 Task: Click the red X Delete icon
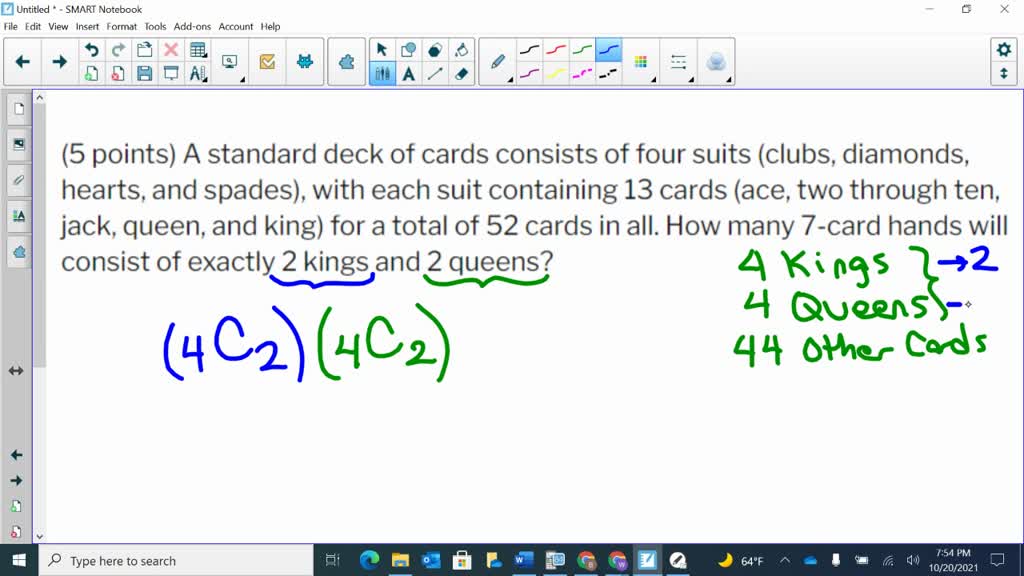pyautogui.click(x=171, y=50)
